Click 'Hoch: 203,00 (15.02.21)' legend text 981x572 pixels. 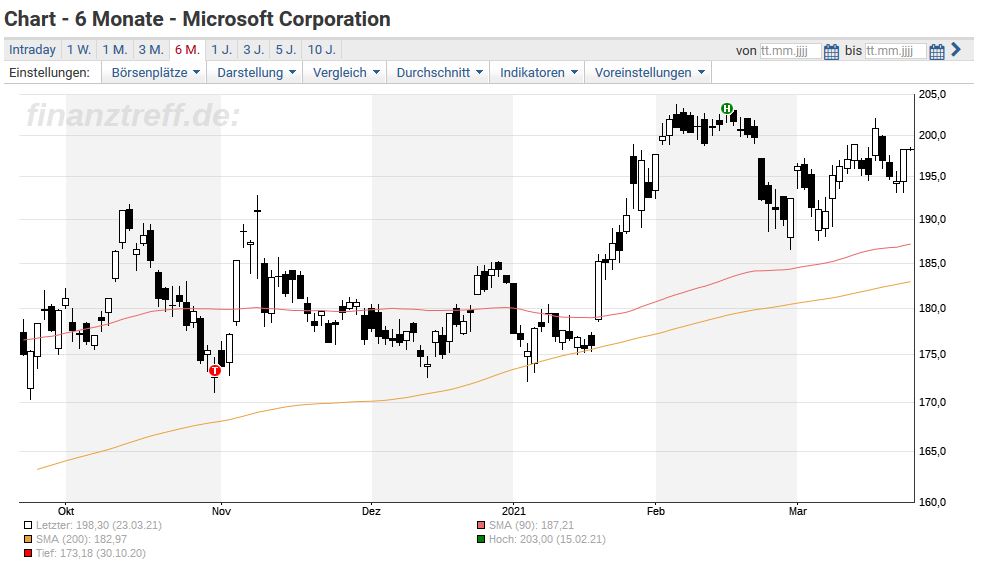tap(547, 539)
